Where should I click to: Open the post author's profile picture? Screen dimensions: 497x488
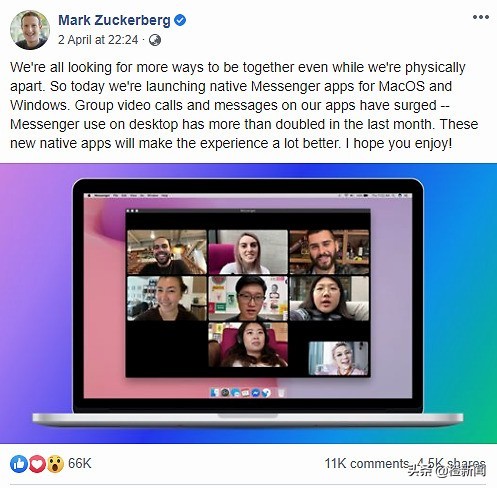(x=30, y=30)
